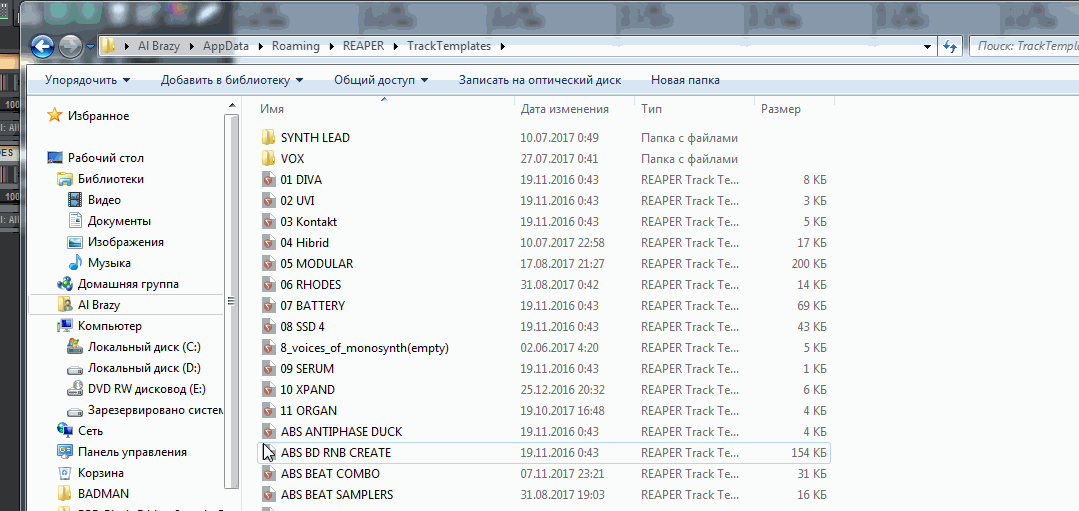
Task: Select ABS BEAT SAMPLERS file icon
Action: point(268,494)
